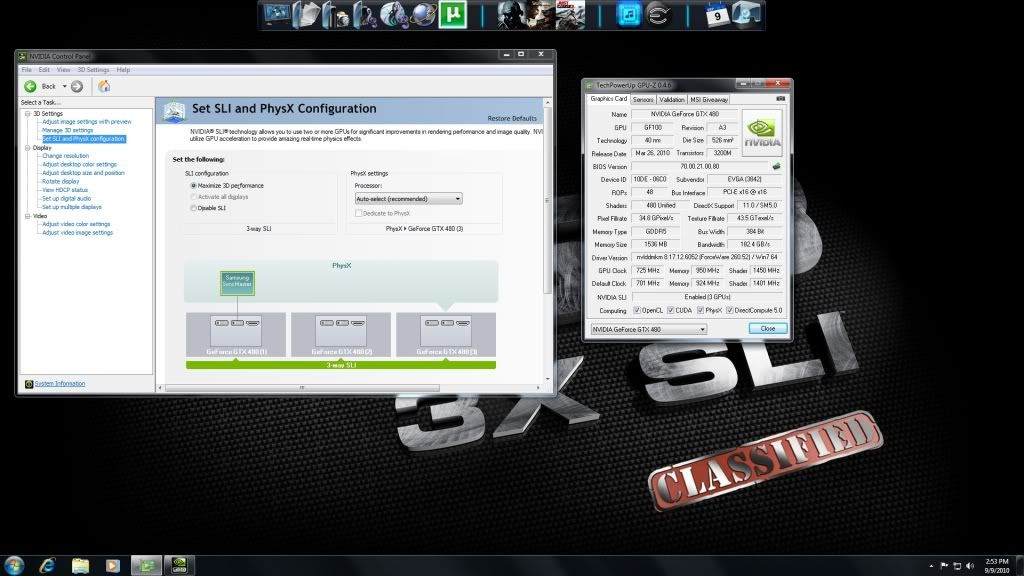Launch the soldier-helmet game from the dock

(x=511, y=15)
